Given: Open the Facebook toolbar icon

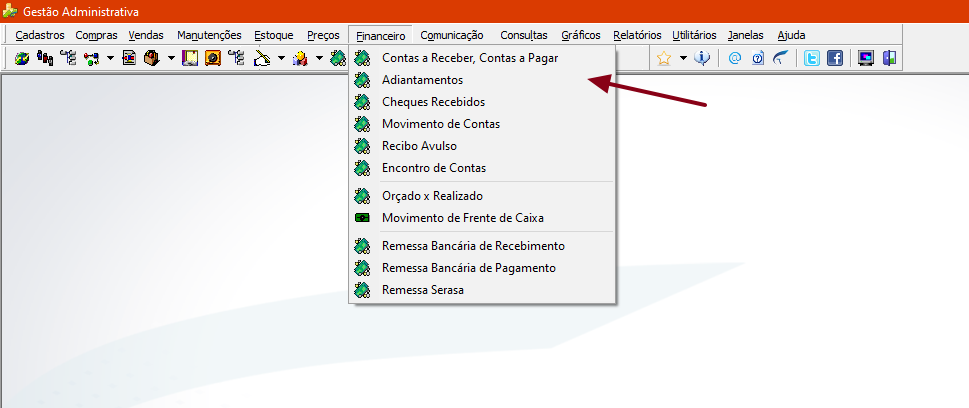Looking at the screenshot, I should coord(834,59).
